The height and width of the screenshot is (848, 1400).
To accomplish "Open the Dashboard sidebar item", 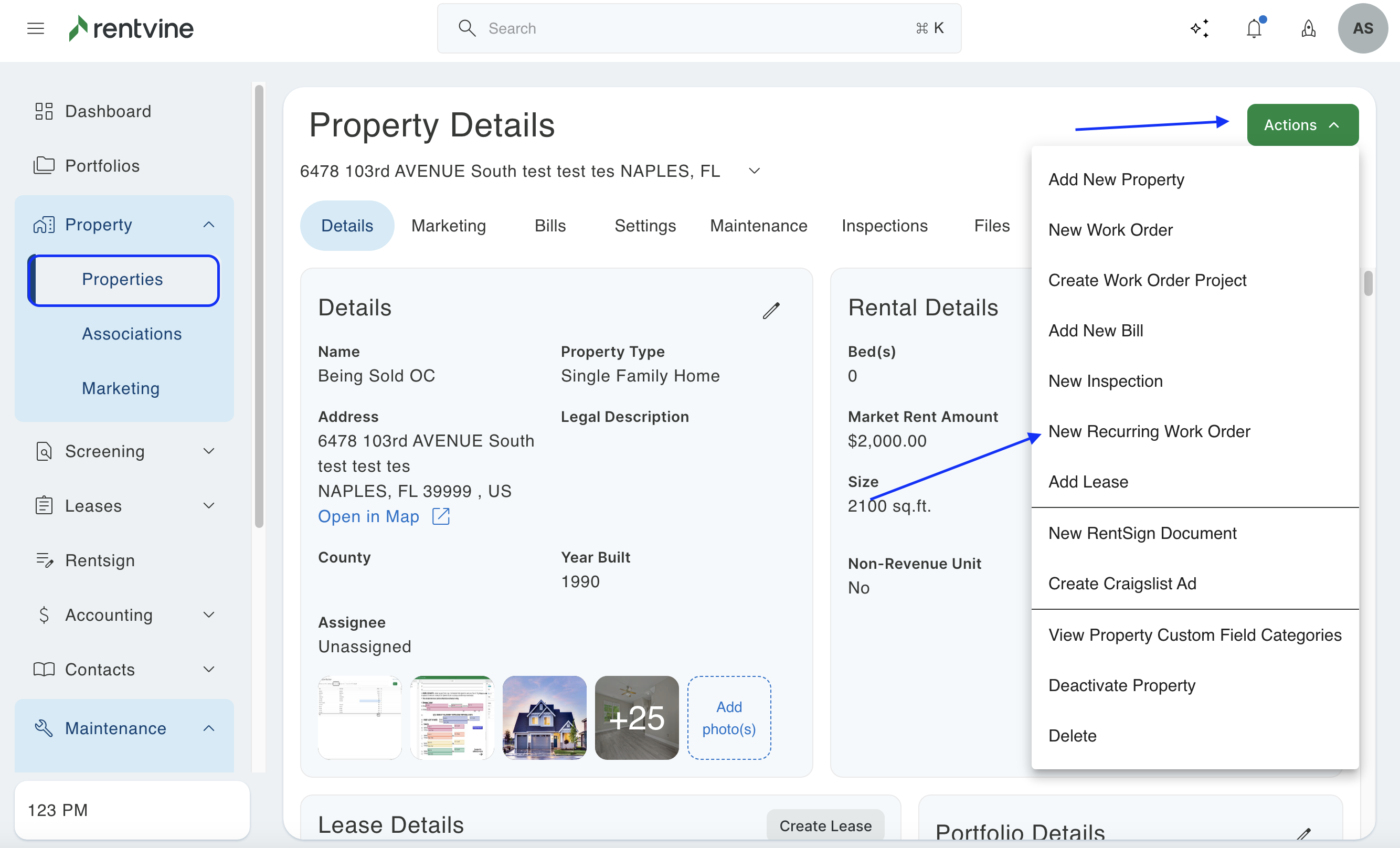I will [108, 111].
